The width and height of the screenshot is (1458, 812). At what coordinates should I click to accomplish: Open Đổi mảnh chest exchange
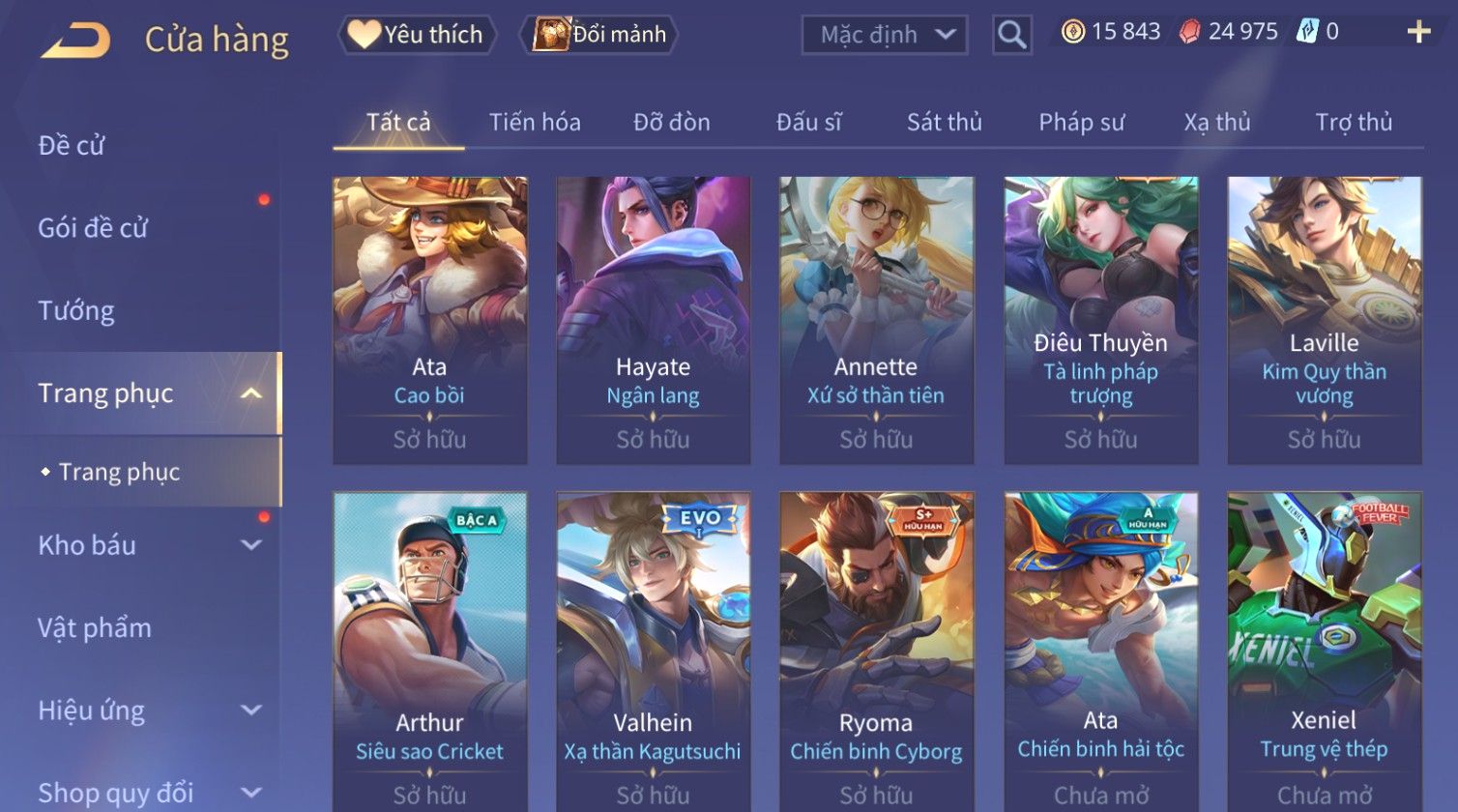599,35
